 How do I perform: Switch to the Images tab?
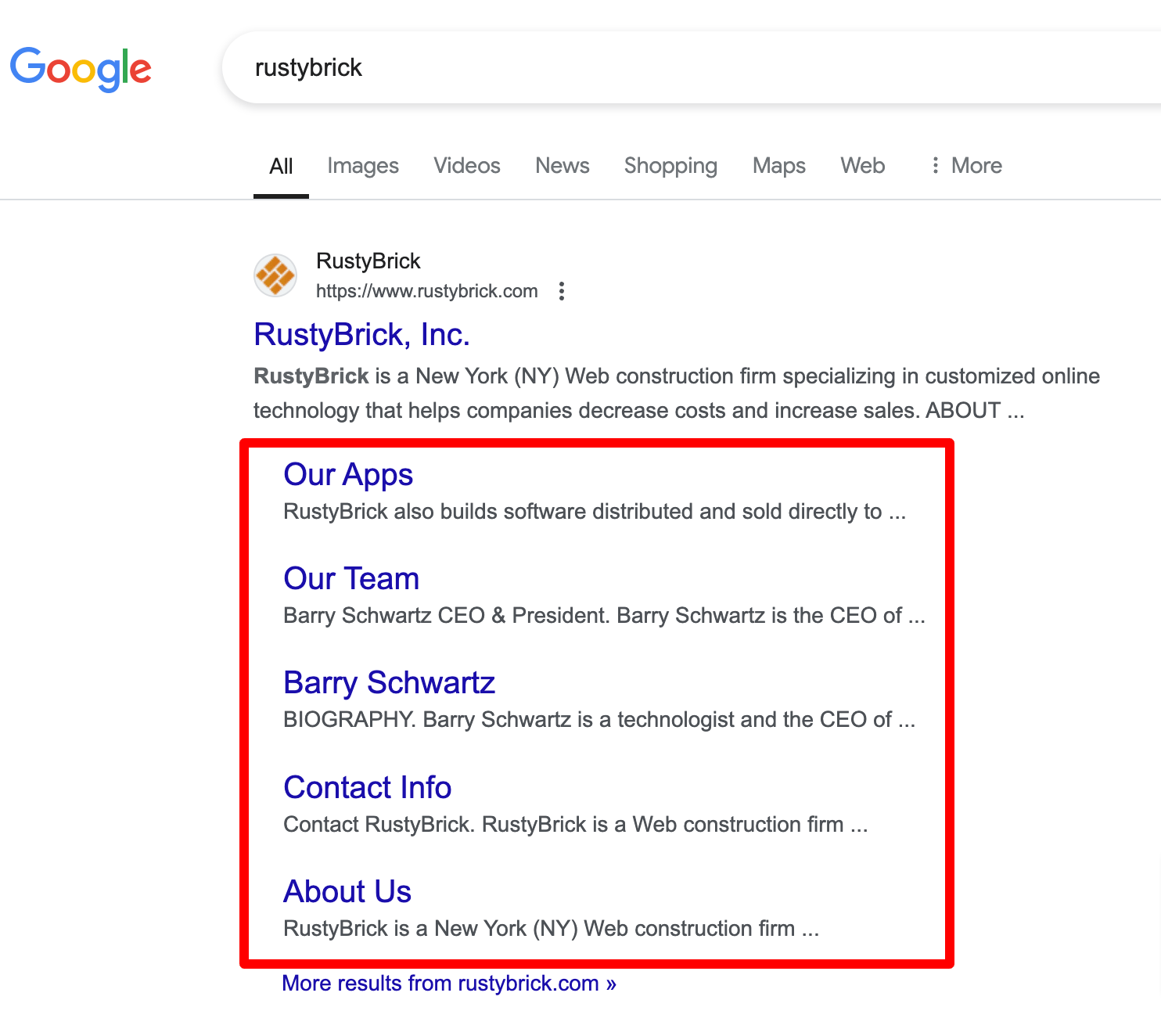pos(363,165)
